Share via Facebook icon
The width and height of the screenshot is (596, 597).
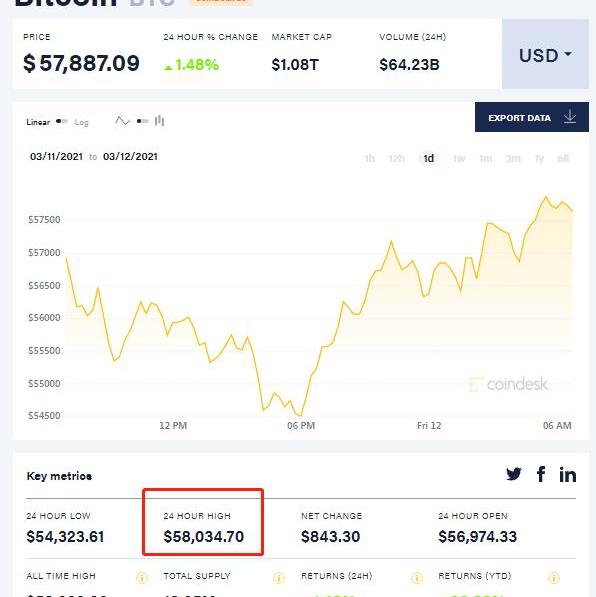(541, 474)
